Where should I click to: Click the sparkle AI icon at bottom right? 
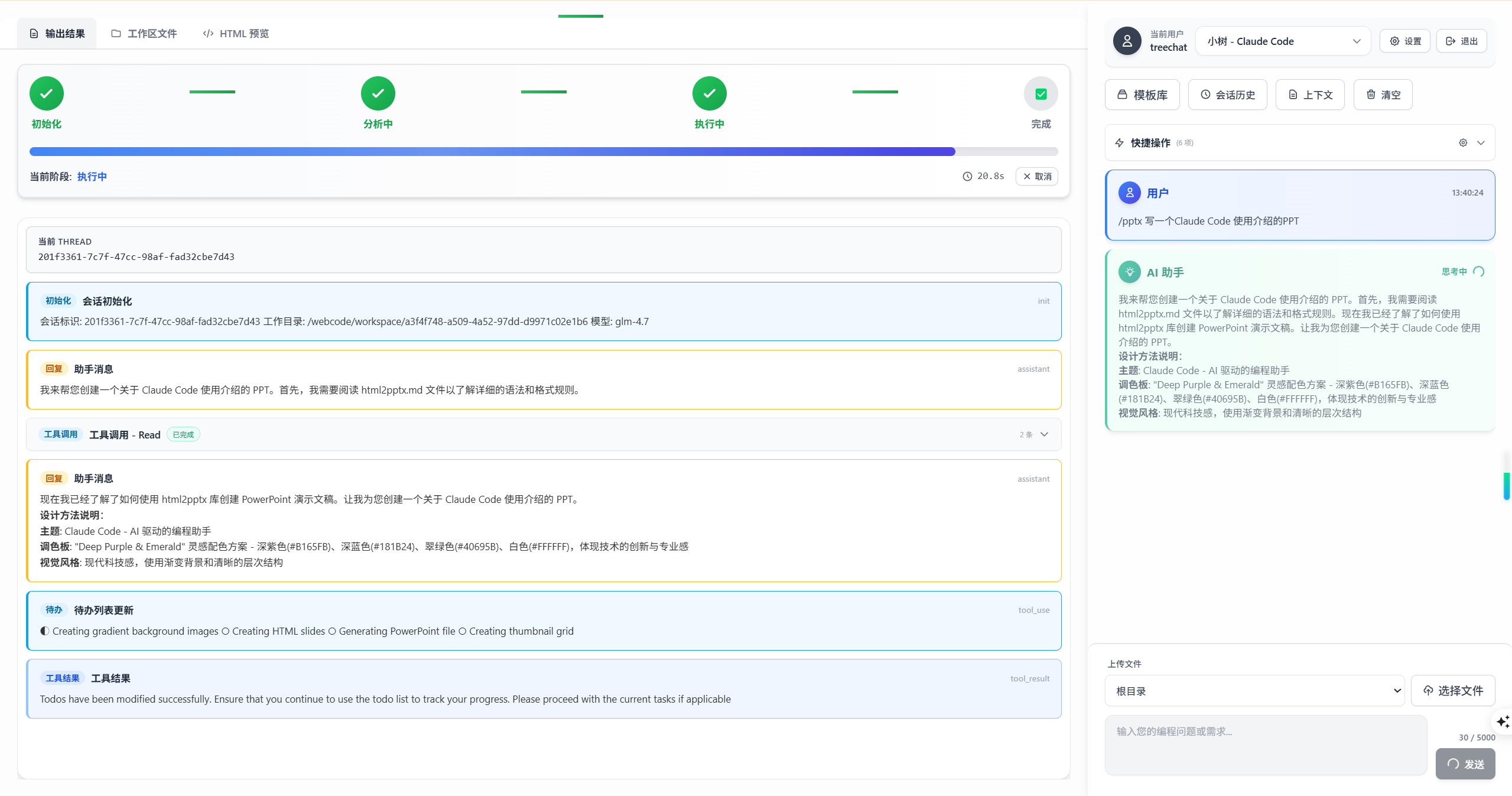coord(1501,722)
